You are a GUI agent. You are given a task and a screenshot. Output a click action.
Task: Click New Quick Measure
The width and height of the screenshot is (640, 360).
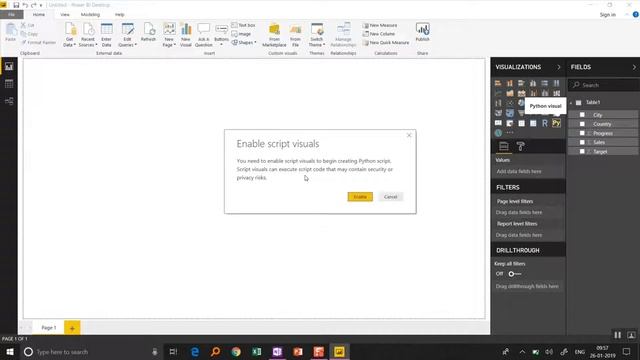tap(386, 42)
